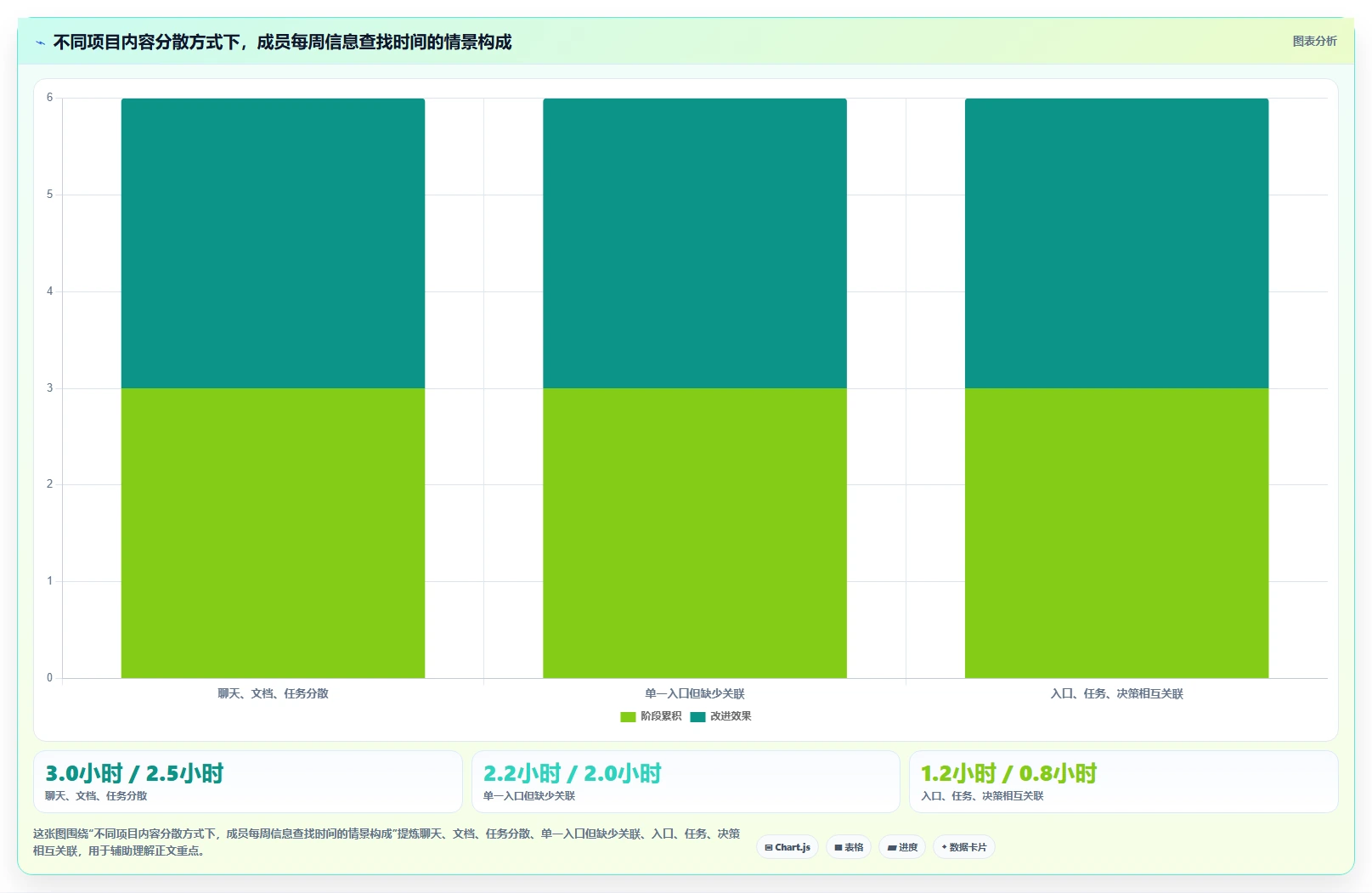Click the x-axis label 单一入口但缺少关联
This screenshot has height=893, width=1372.
pos(695,693)
